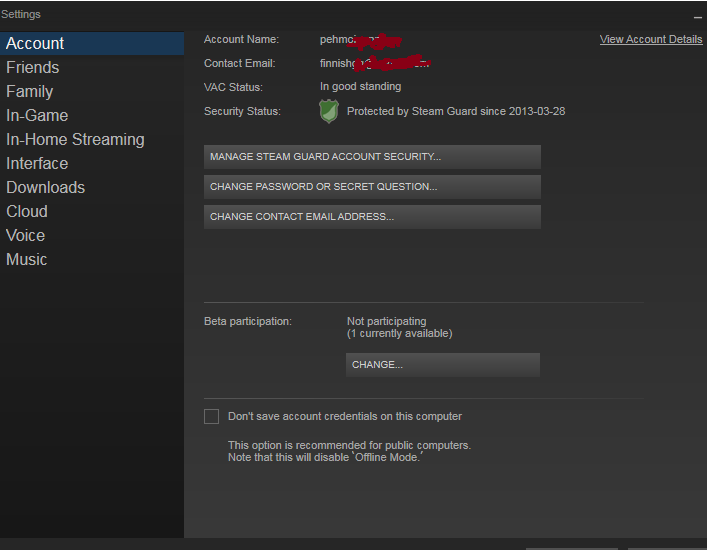The width and height of the screenshot is (707, 550).
Task: Click the 'Contact Email:' label
Action: pos(239,63)
